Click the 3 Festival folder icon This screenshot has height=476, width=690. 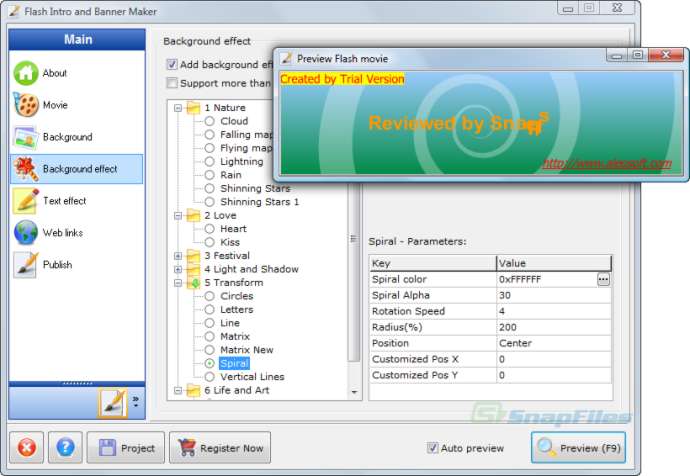pyautogui.click(x=193, y=256)
